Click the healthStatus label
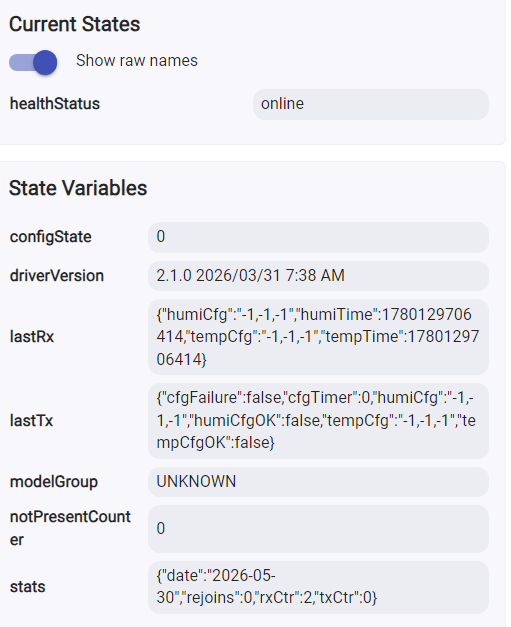511x627 pixels. [55, 104]
